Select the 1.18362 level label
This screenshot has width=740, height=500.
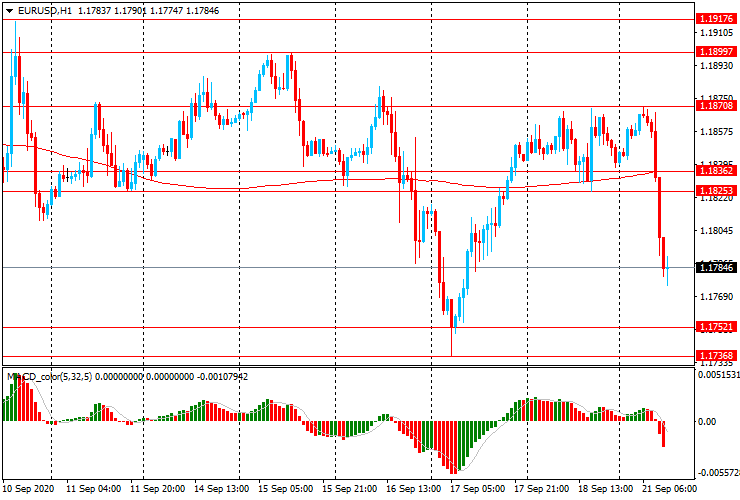[716, 170]
